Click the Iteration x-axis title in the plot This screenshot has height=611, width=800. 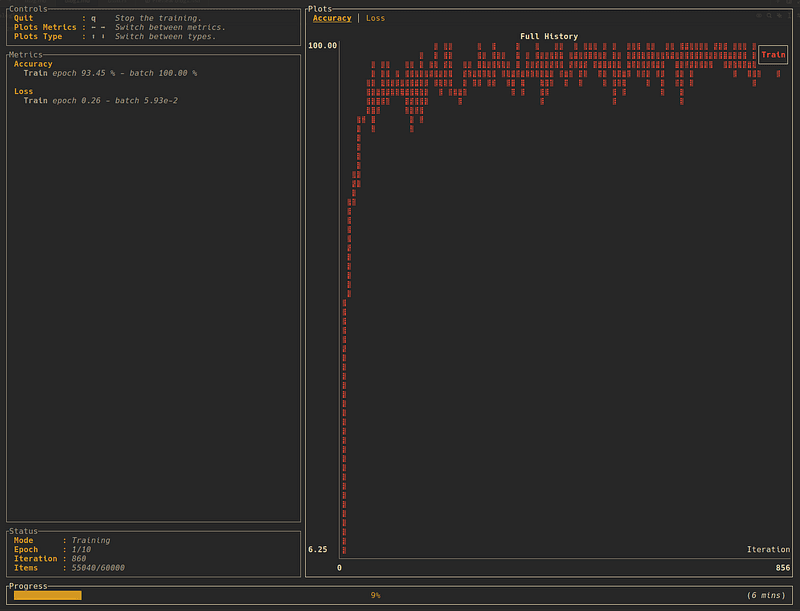768,550
